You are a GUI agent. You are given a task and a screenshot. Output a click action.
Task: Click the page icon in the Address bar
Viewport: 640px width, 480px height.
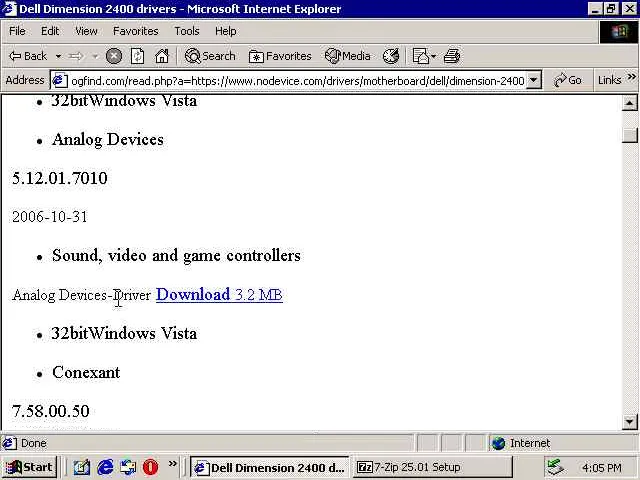pos(59,80)
